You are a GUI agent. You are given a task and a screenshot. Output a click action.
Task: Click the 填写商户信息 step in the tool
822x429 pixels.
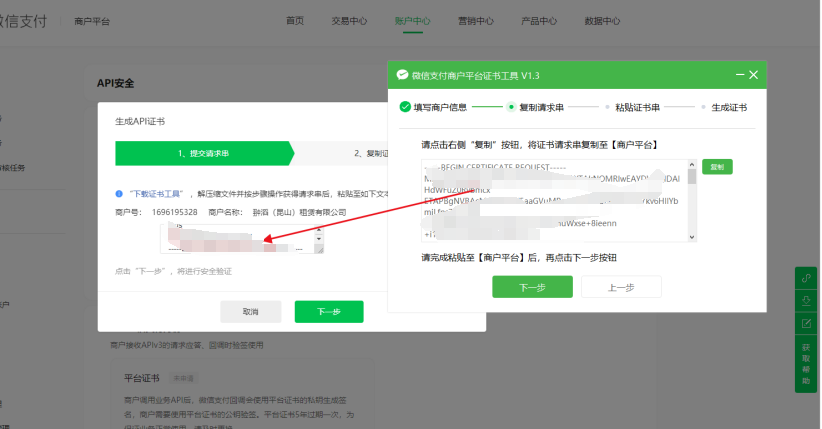[x=440, y=108]
